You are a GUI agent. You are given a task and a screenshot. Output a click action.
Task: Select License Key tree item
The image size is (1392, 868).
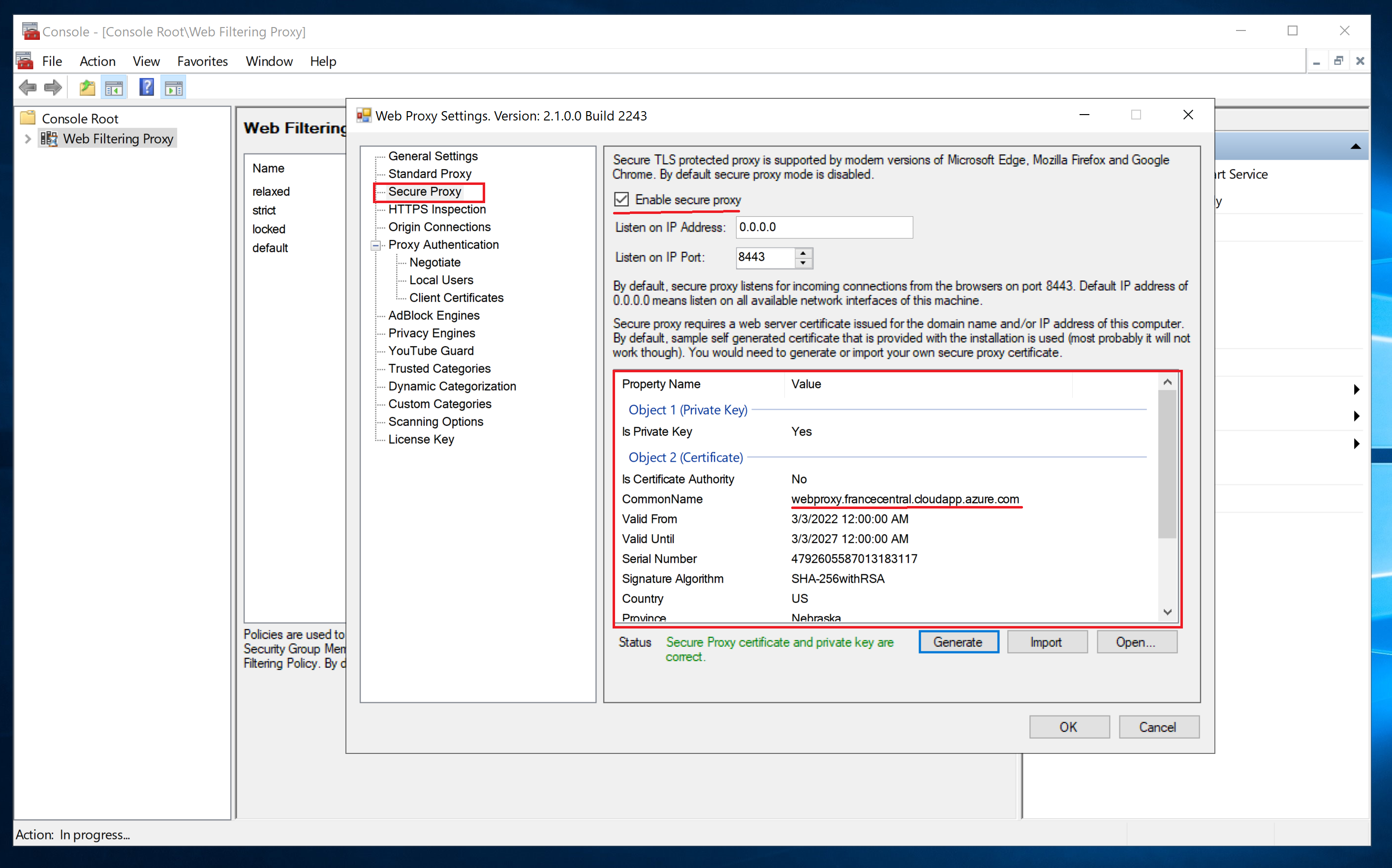tap(421, 439)
